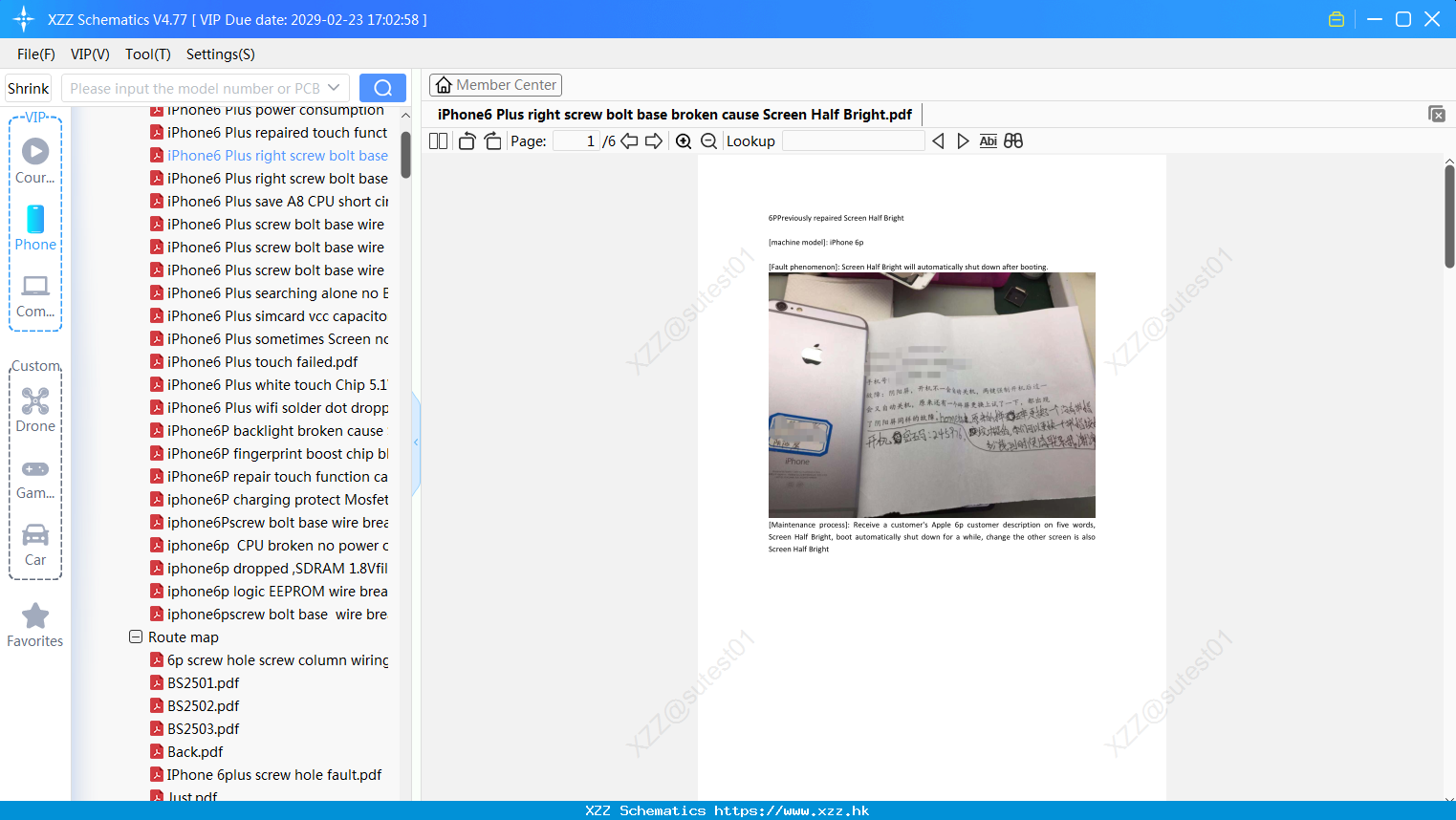Click the yellow toolbox icon in title bar

(1336, 19)
